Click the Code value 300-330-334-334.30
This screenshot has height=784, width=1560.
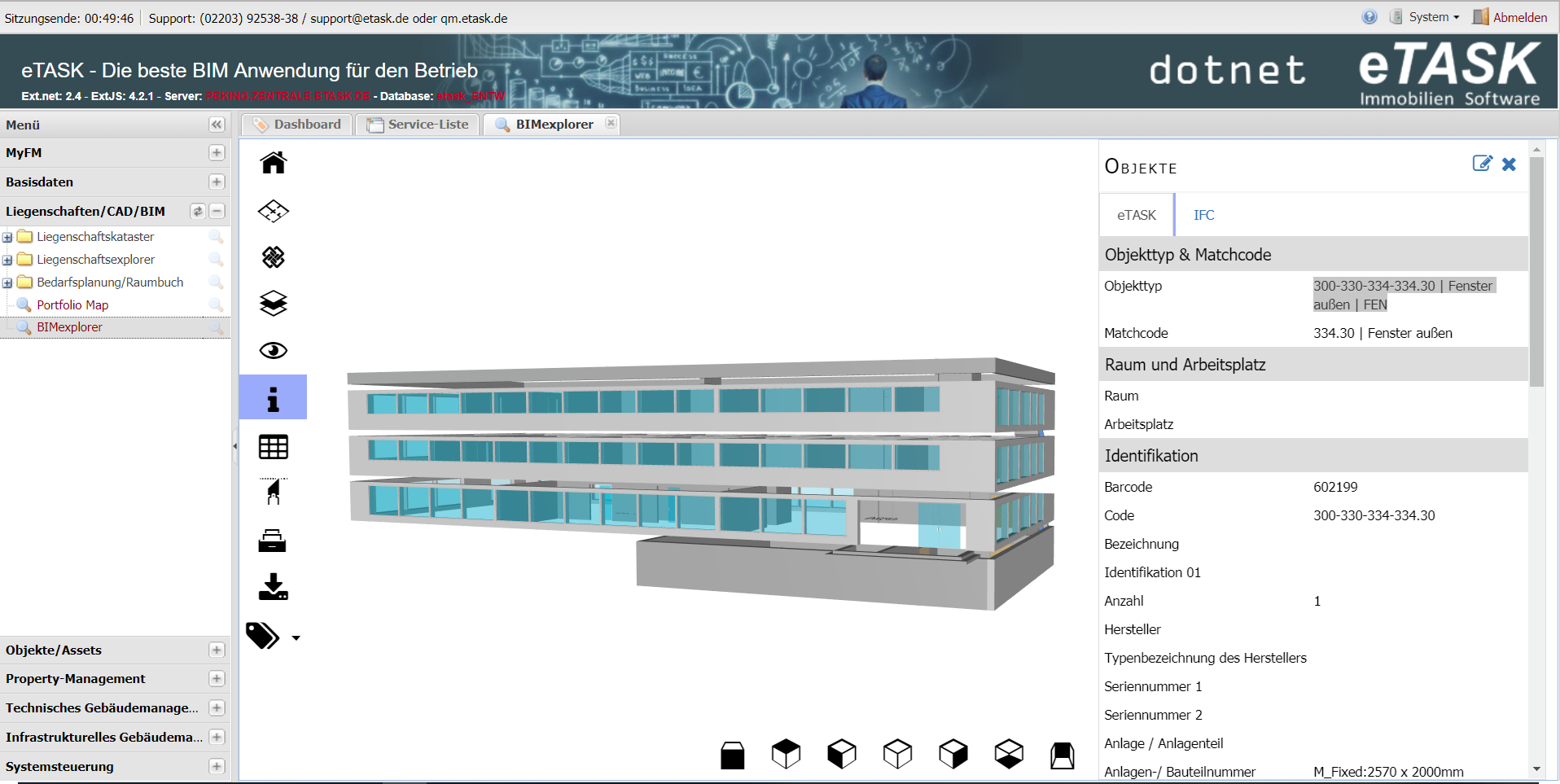pos(1374,515)
